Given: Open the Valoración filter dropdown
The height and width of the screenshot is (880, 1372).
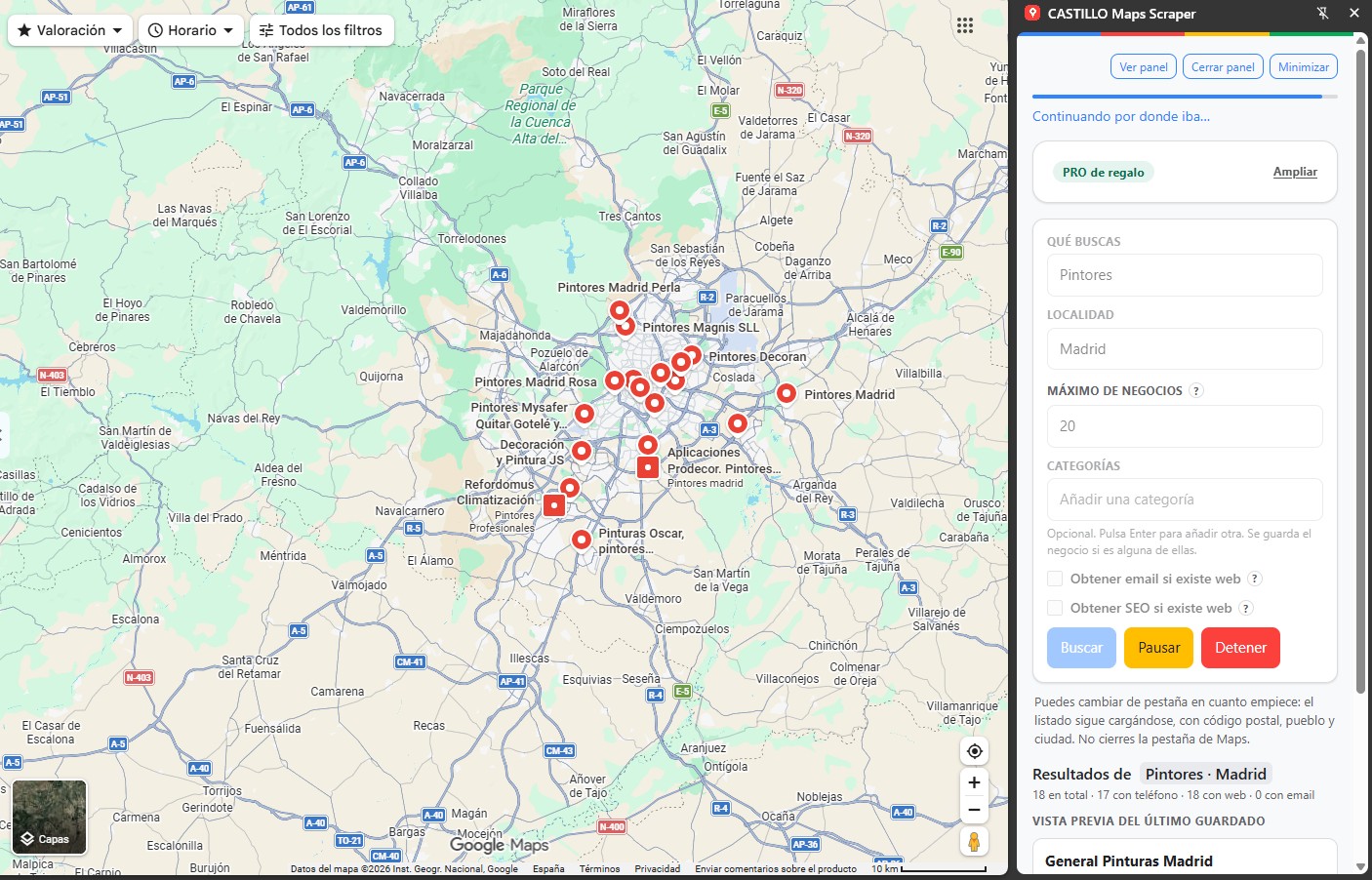Looking at the screenshot, I should (70, 30).
